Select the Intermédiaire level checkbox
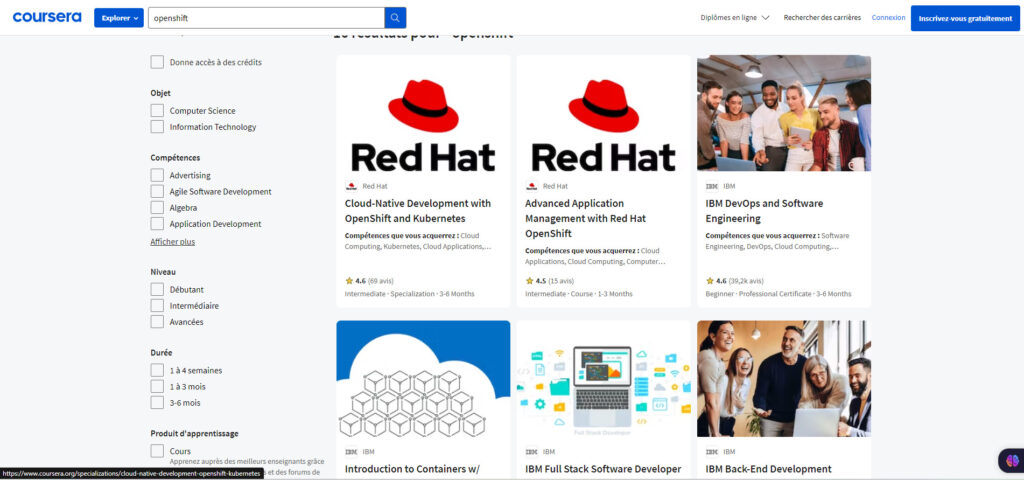 [157, 306]
